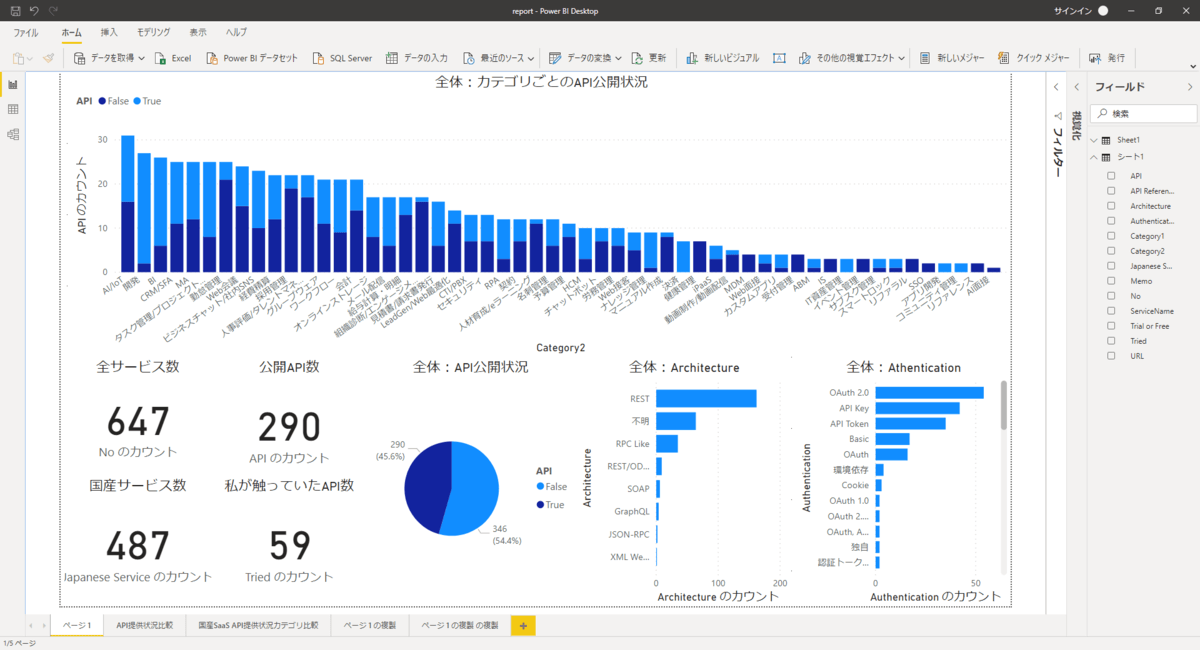The image size is (1200, 650).
Task: Check the Architecture field checkbox
Action: click(x=1111, y=206)
